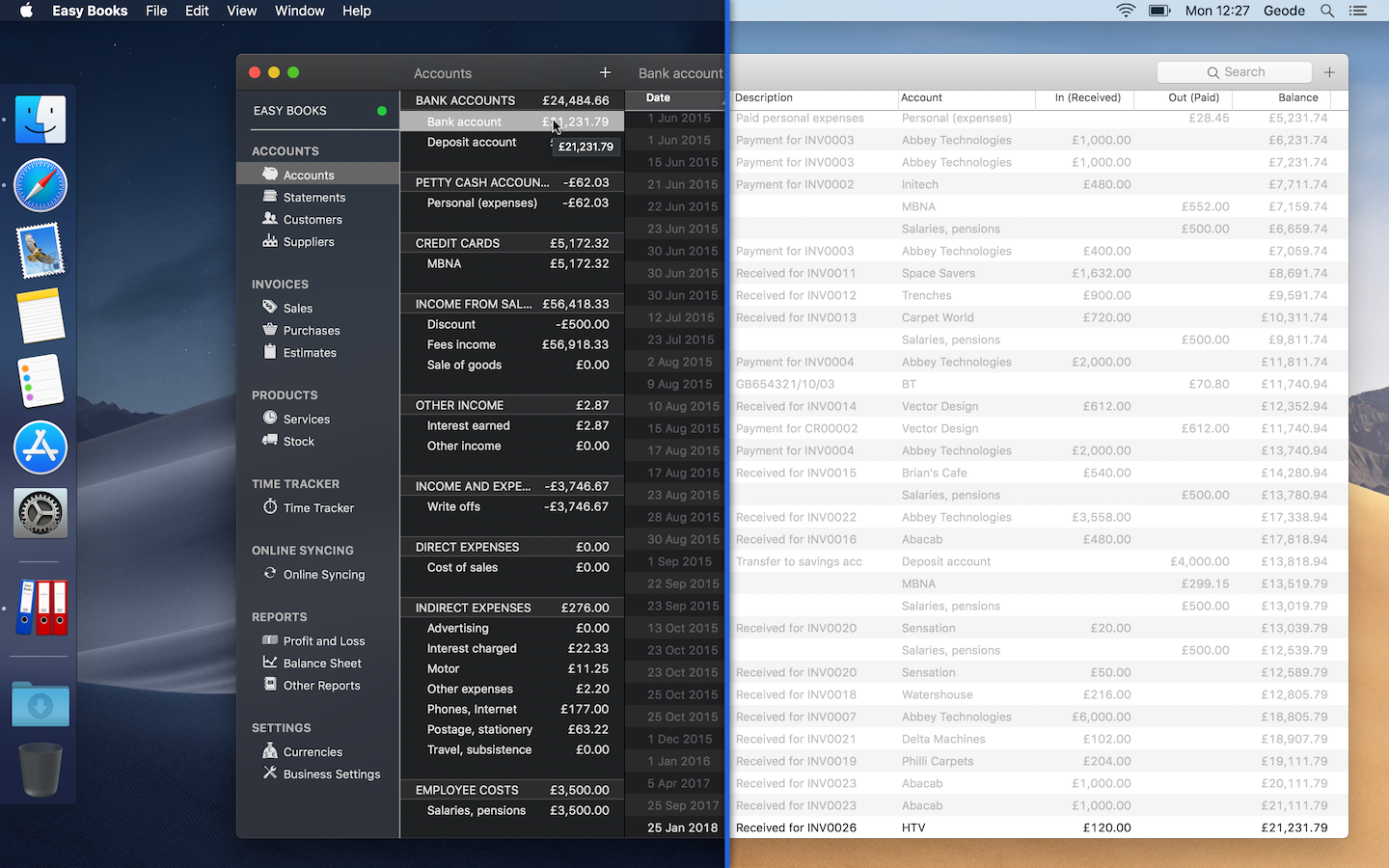This screenshot has height=868, width=1389.
Task: Open Suppliers icon in sidebar
Action: 270,241
